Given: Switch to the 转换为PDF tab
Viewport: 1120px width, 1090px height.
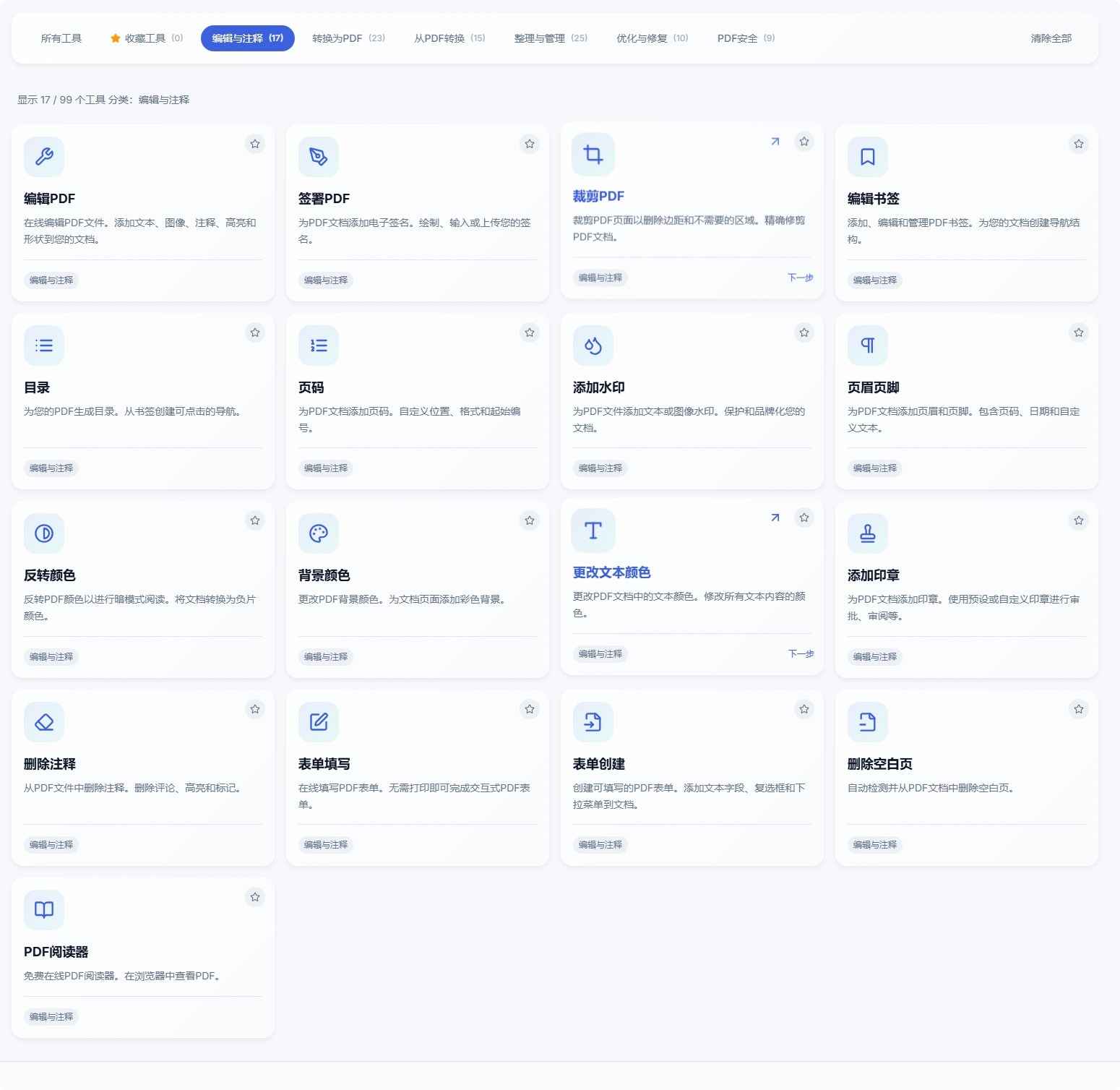Looking at the screenshot, I should click(348, 38).
